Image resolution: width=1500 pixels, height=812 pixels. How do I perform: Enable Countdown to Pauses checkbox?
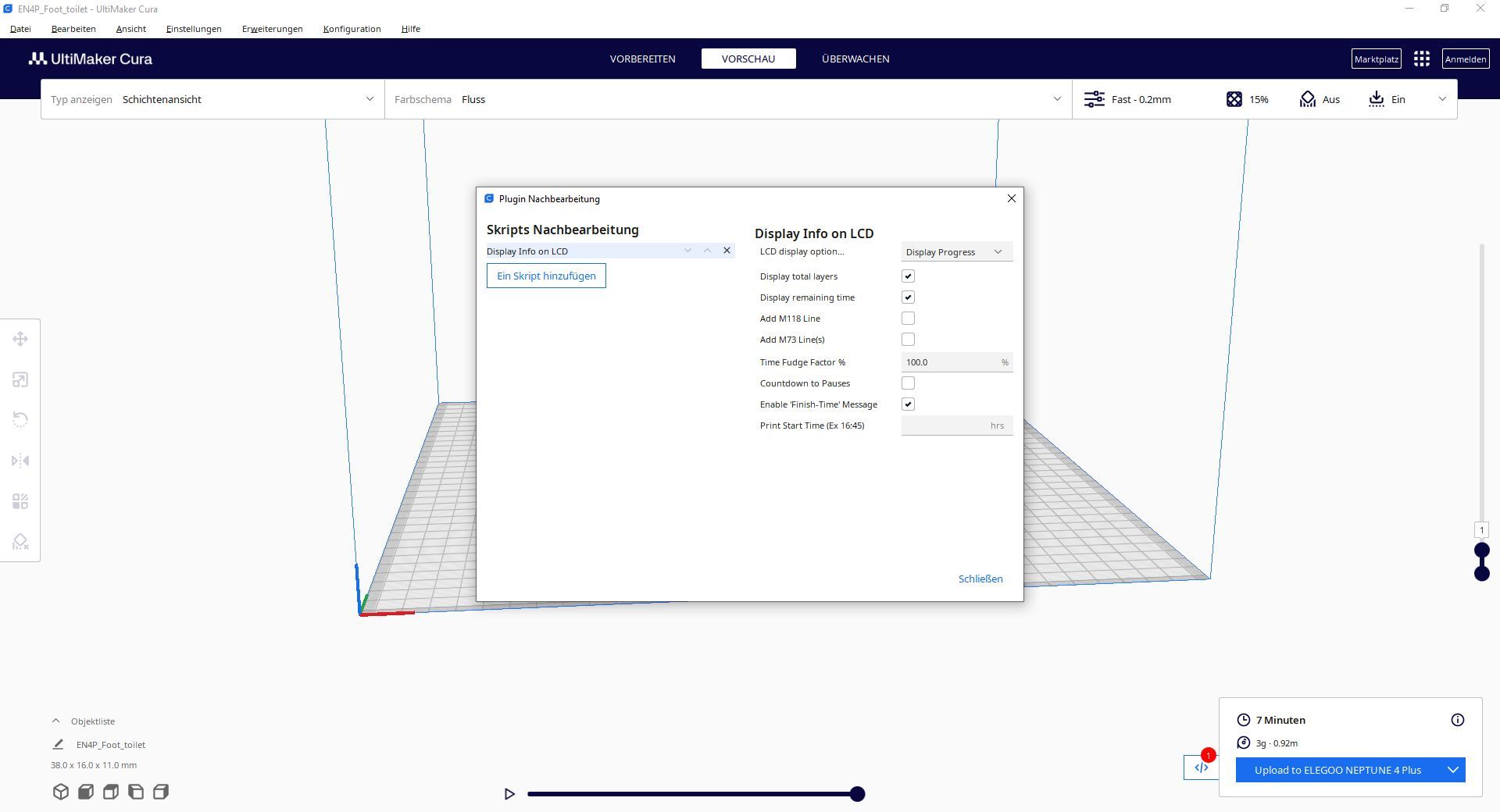click(908, 383)
